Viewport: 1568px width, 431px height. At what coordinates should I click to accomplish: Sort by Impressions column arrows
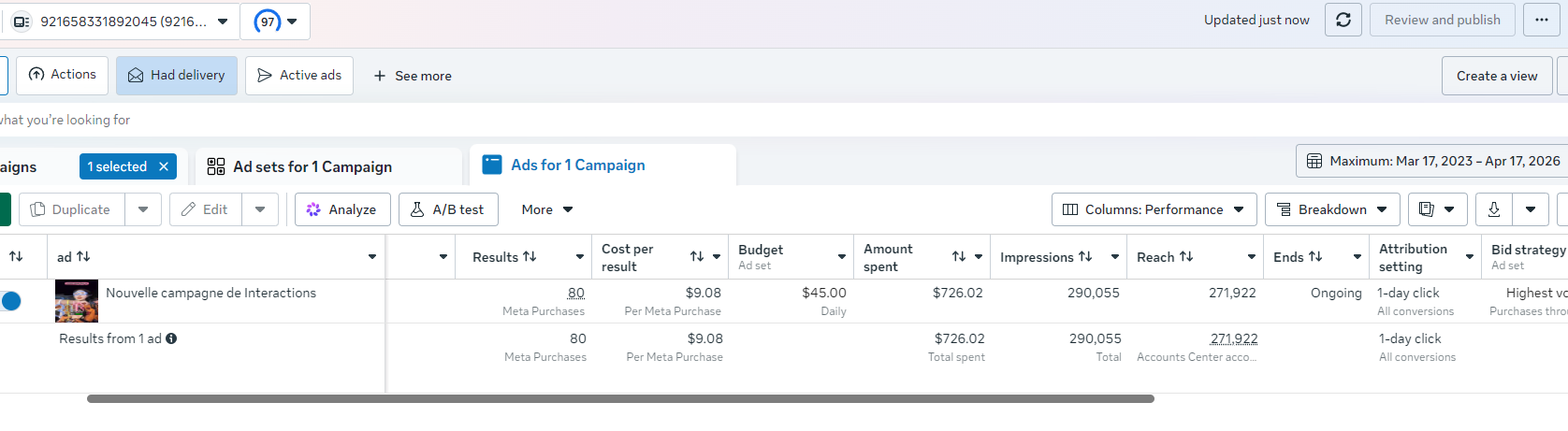(1085, 257)
